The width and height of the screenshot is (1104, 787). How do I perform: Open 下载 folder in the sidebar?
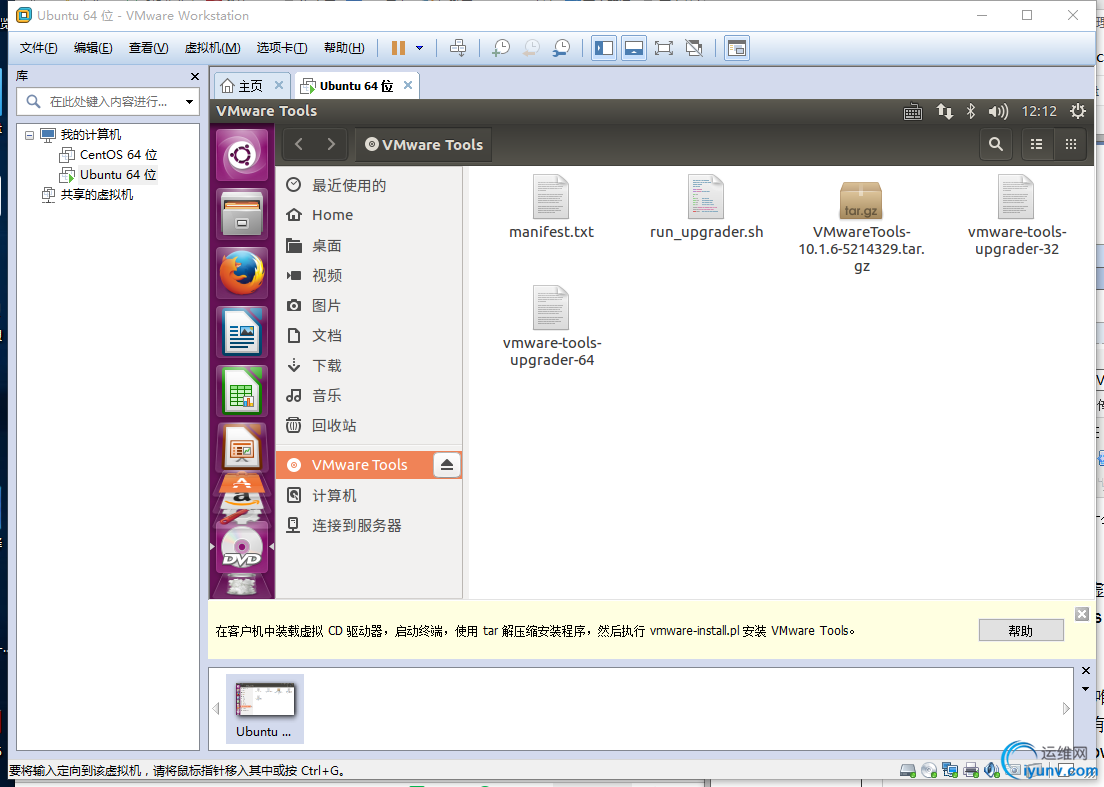[368, 365]
